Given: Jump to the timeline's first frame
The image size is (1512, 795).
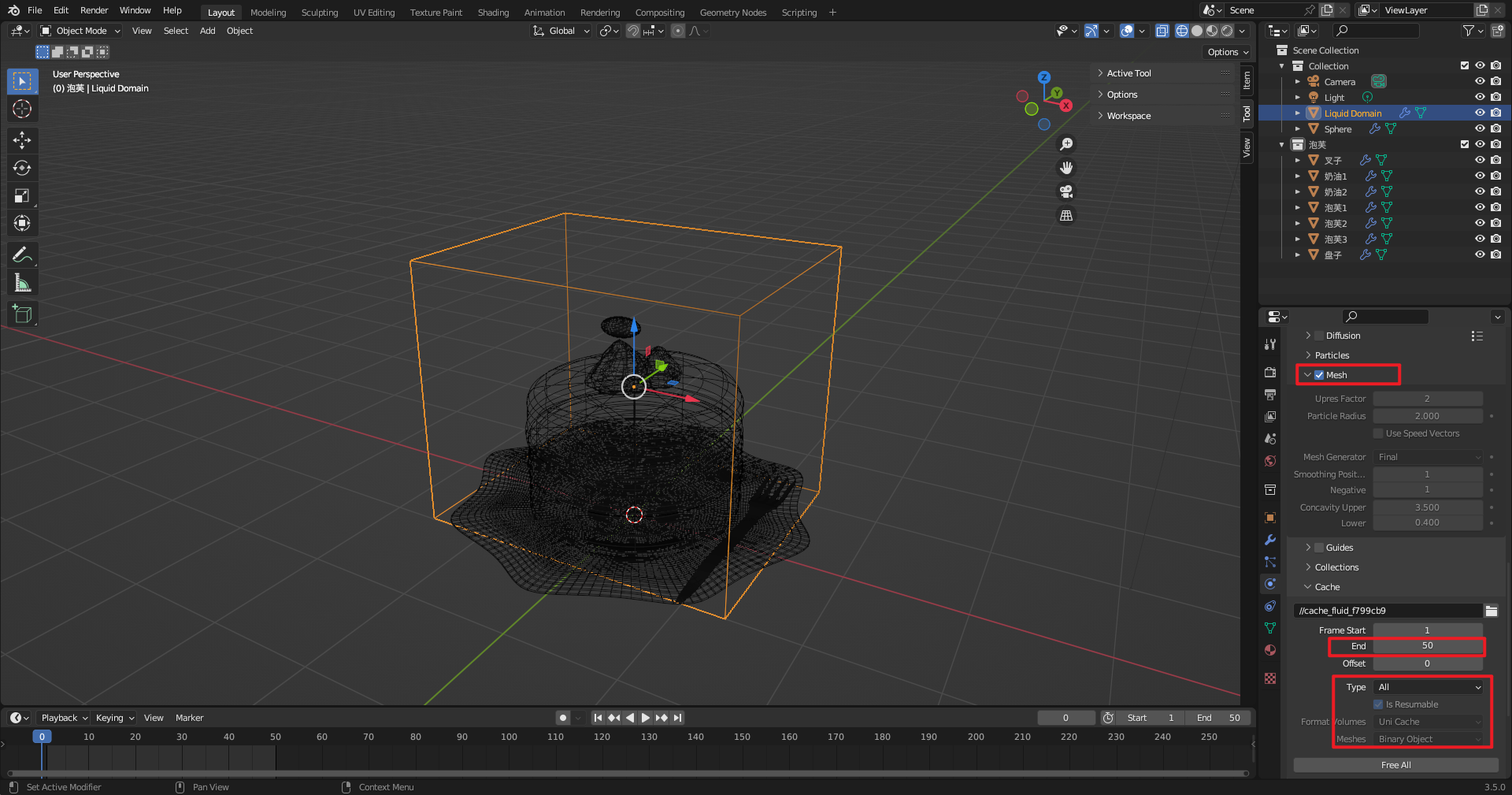Looking at the screenshot, I should click(598, 718).
